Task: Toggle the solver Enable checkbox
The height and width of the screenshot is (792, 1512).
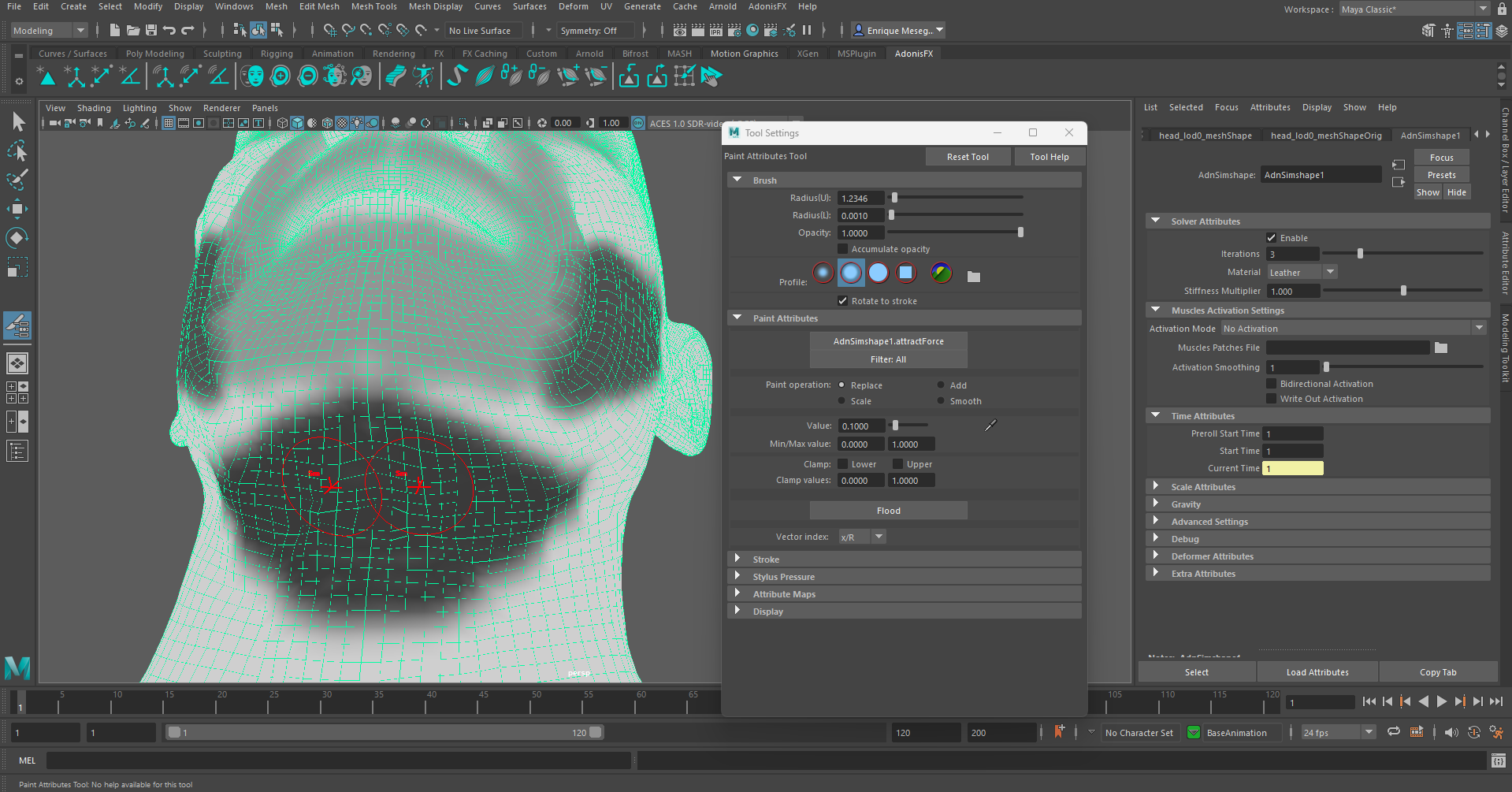Action: click(1271, 238)
